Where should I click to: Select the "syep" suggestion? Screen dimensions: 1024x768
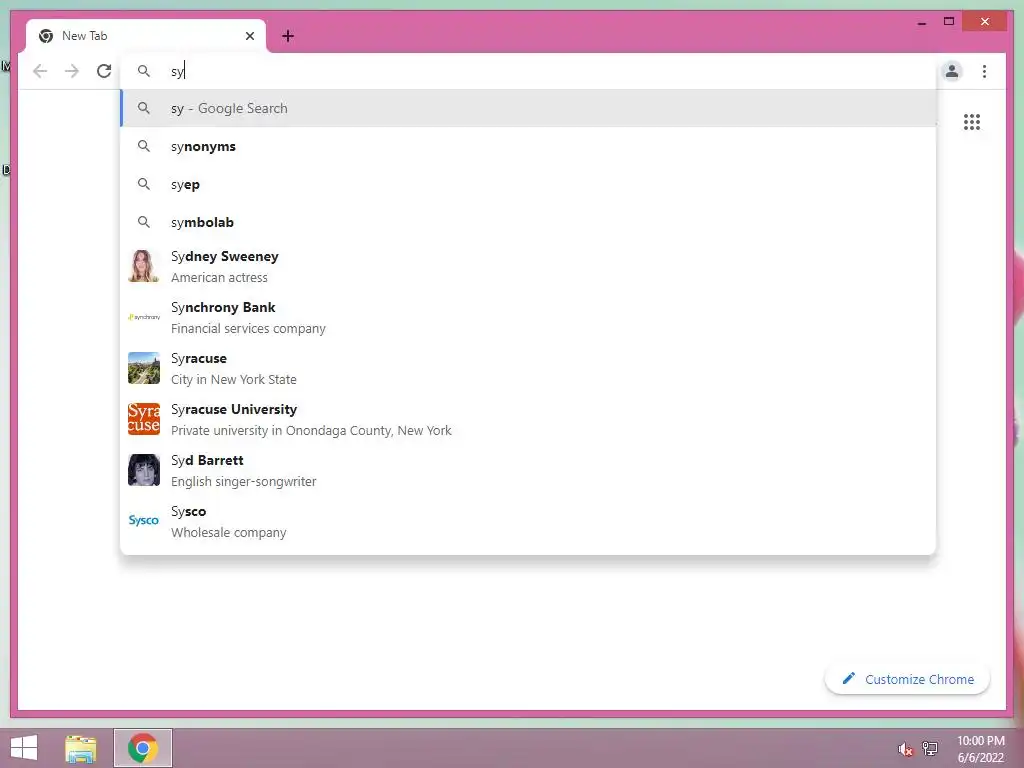528,184
